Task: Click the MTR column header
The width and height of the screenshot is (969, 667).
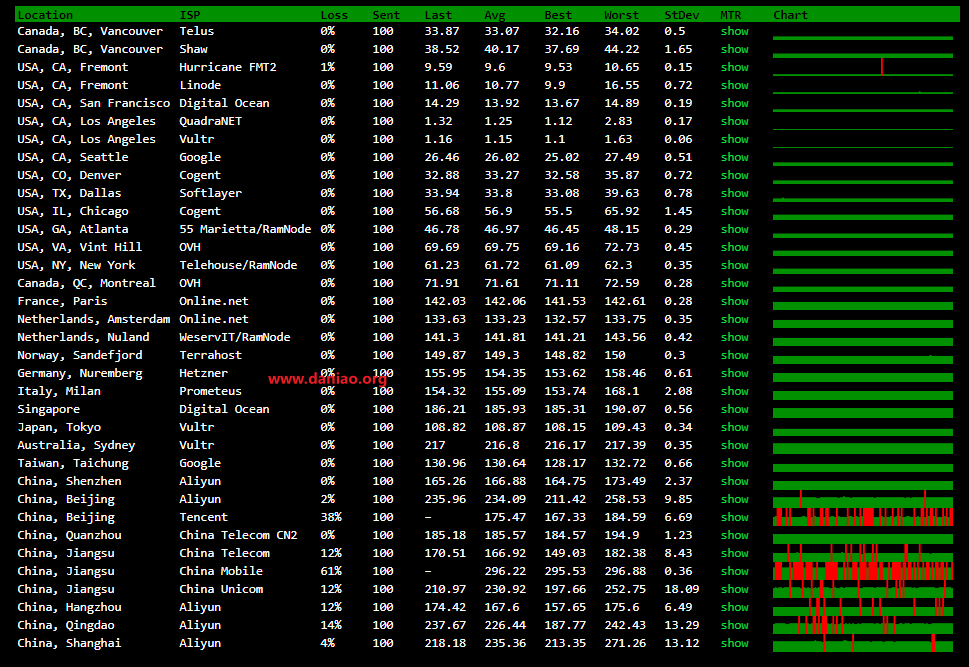Action: 730,15
